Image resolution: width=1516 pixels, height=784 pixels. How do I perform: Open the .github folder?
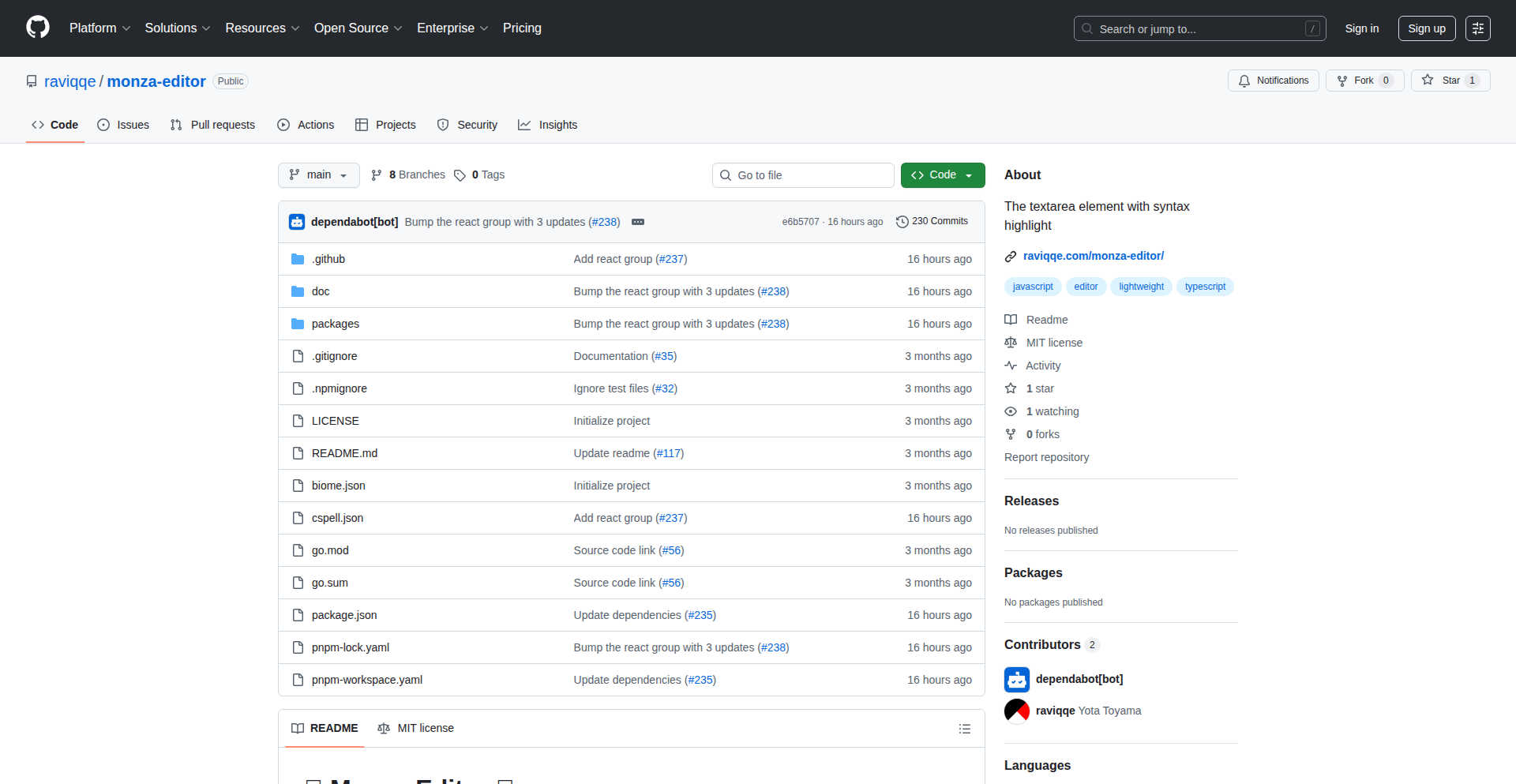tap(328, 259)
